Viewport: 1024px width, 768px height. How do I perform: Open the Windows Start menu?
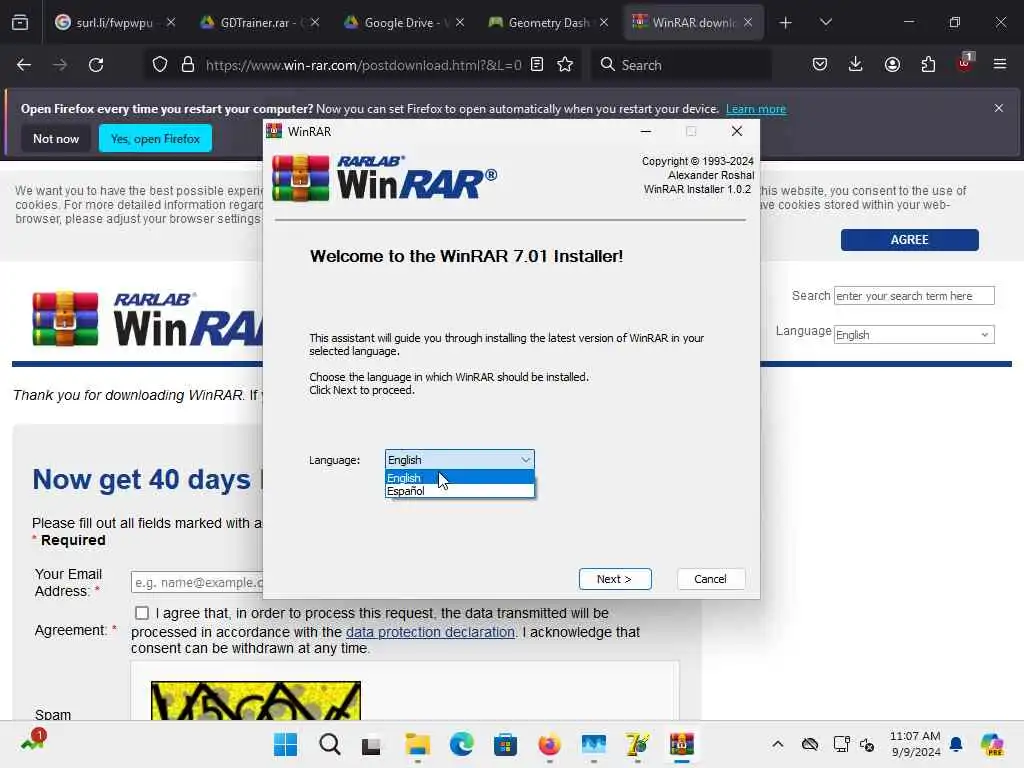tap(285, 744)
